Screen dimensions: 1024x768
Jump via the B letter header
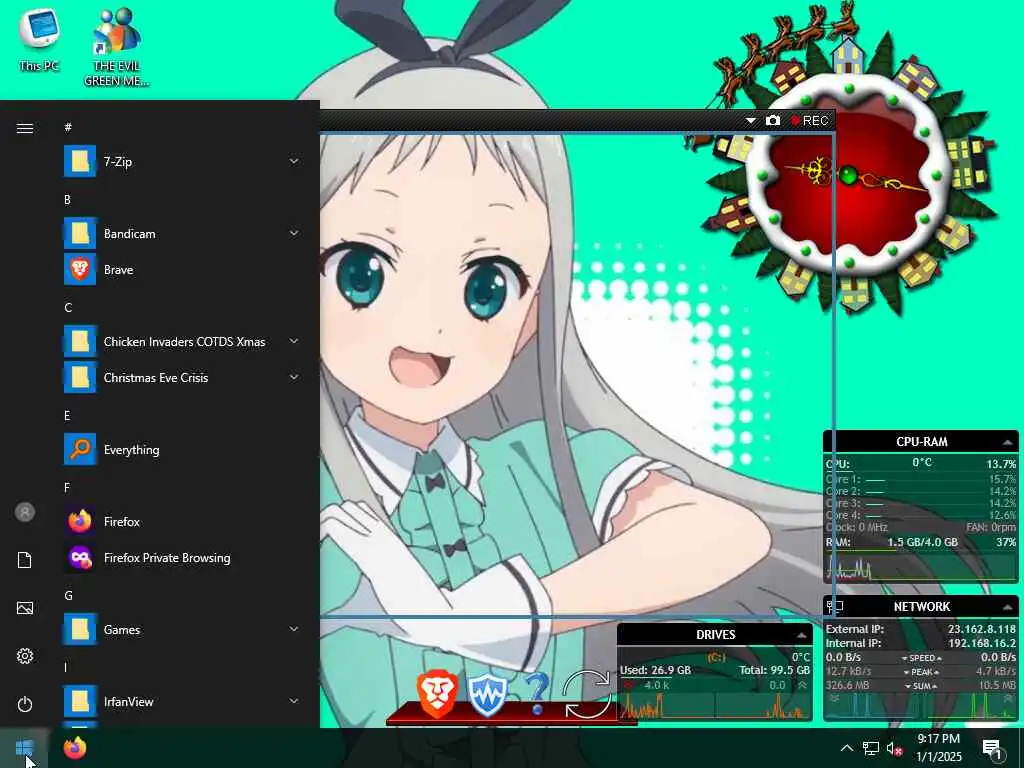point(67,200)
